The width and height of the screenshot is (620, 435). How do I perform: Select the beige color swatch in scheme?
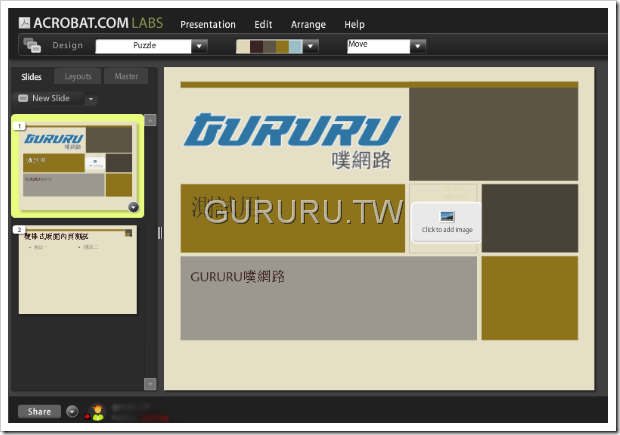click(x=243, y=46)
